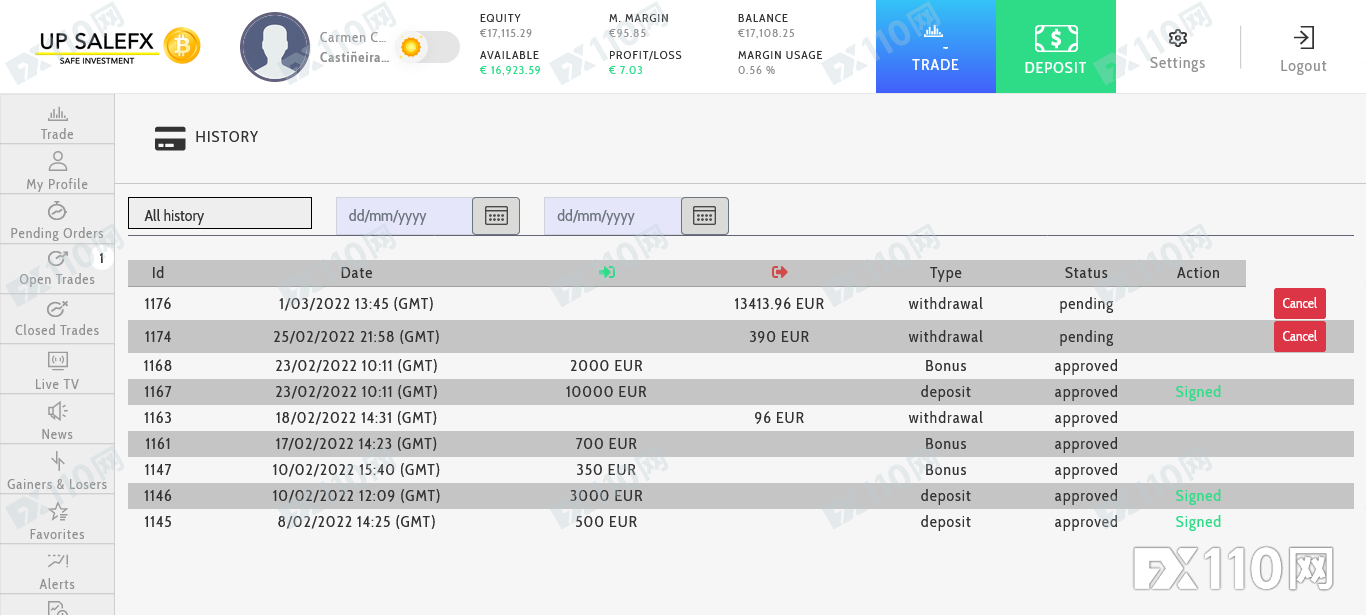The height and width of the screenshot is (615, 1366).
Task: Cancel withdrawal 1176
Action: 1299,303
